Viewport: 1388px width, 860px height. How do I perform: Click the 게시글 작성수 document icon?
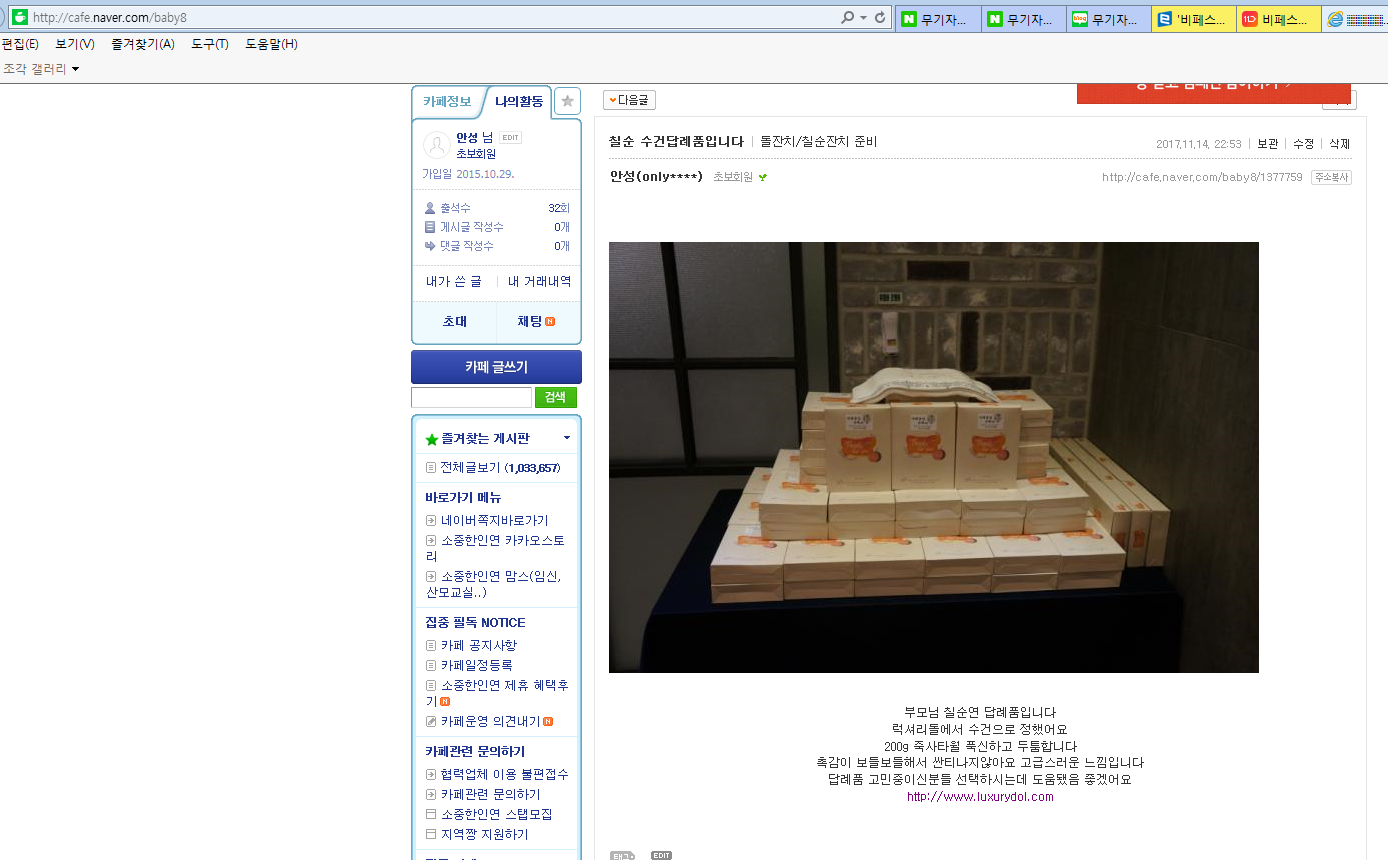(430, 227)
